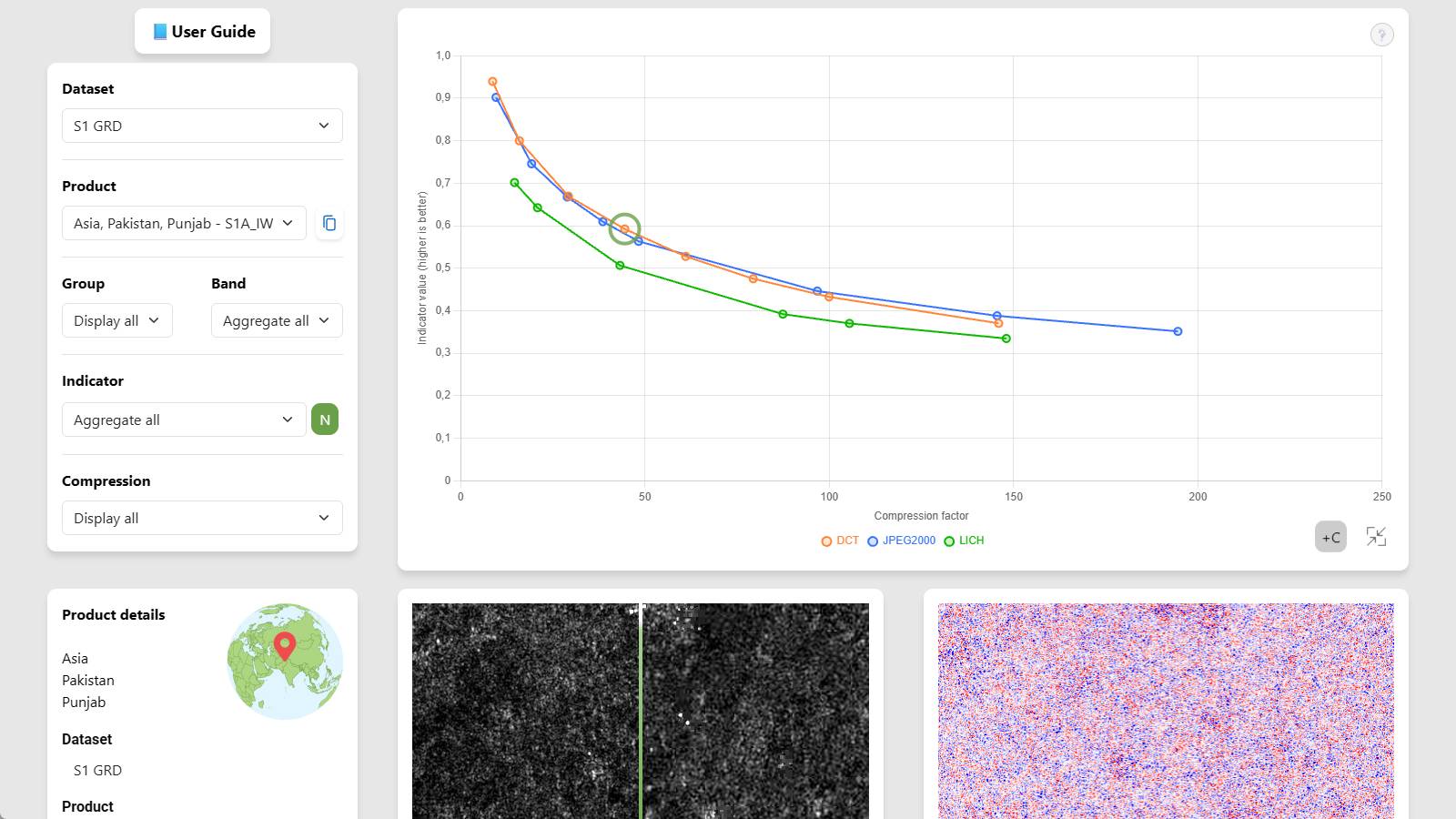Image resolution: width=1456 pixels, height=819 pixels.
Task: Click the green image comparison divider
Action: tap(641, 710)
